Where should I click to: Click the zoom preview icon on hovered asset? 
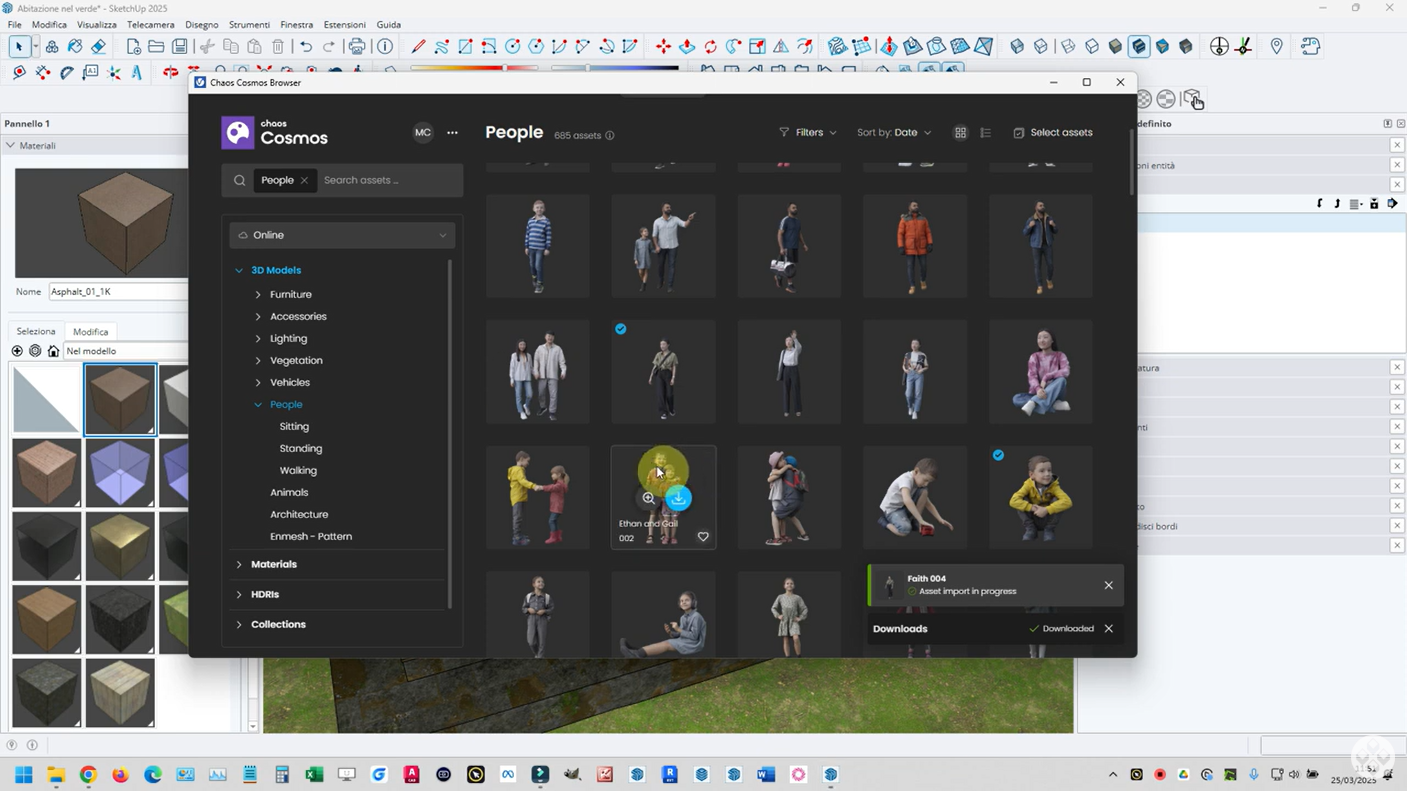pyautogui.click(x=648, y=498)
